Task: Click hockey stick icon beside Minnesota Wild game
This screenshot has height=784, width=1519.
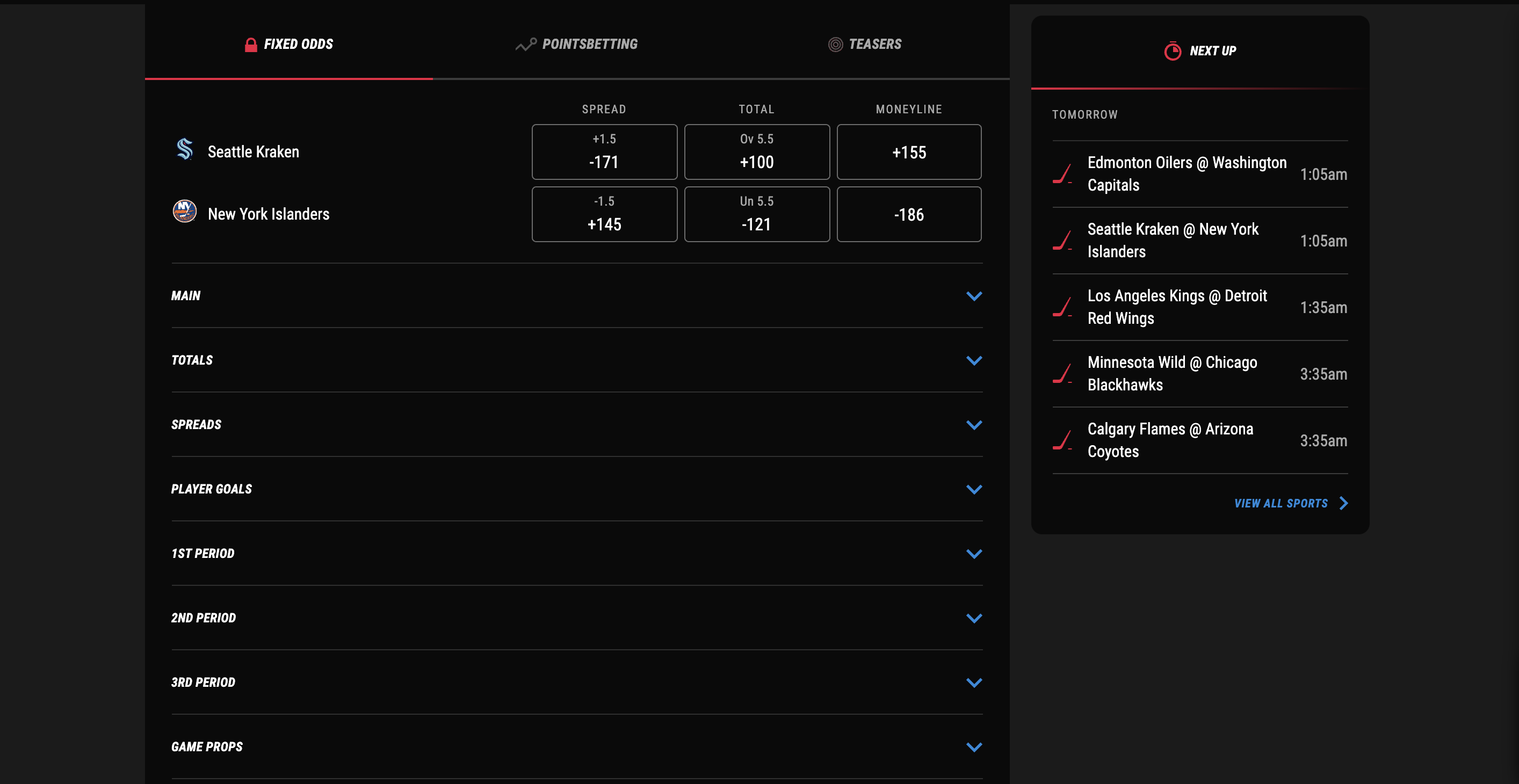Action: (1062, 374)
